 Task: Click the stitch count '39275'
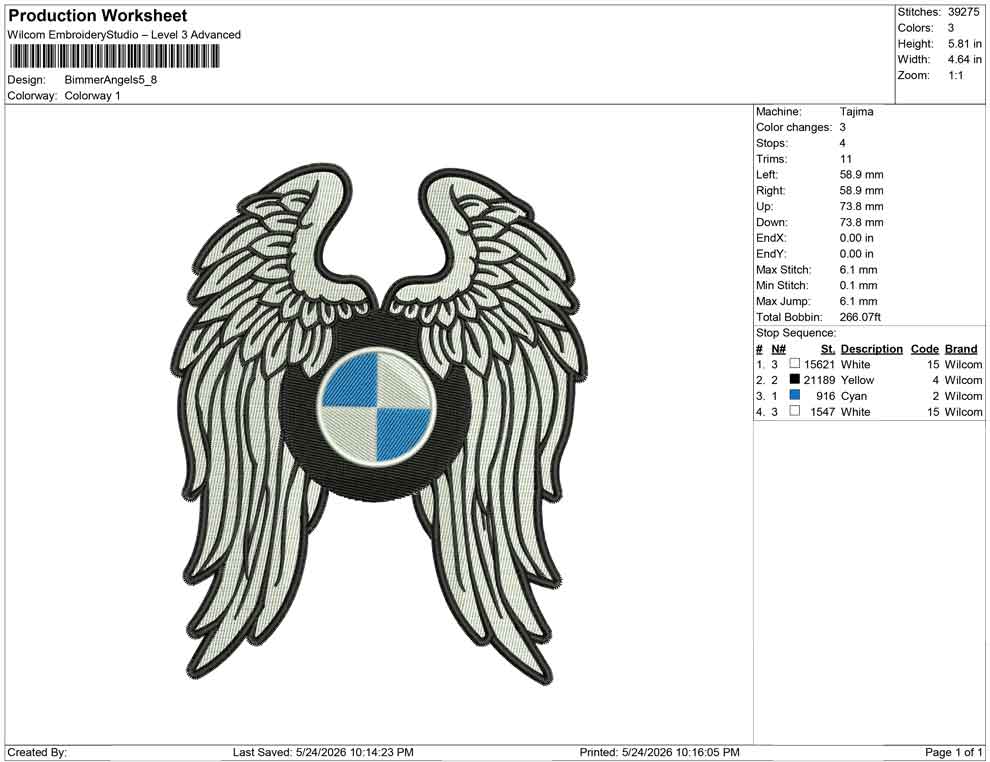[963, 12]
